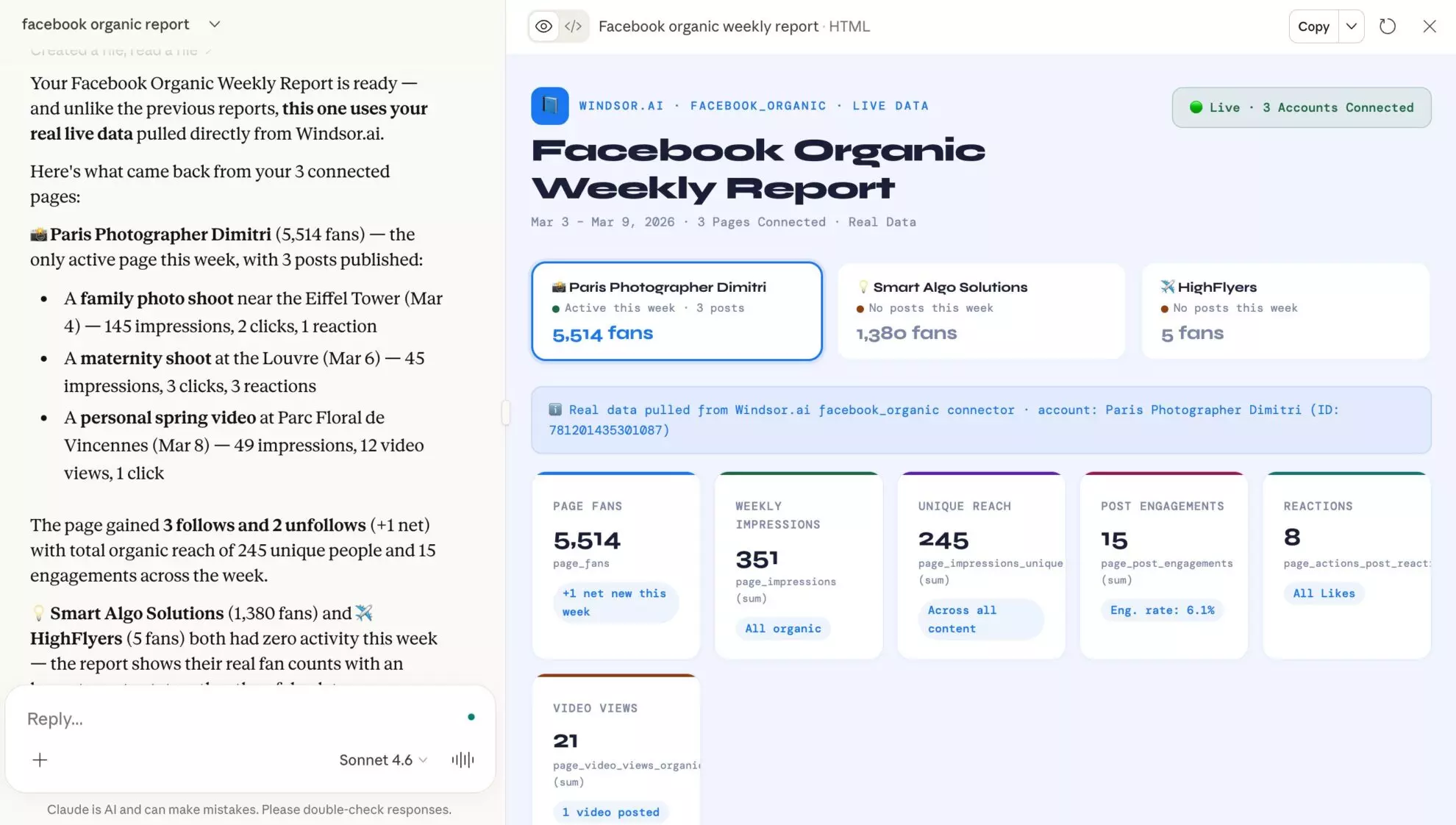Click the 'All organic' tag
The width and height of the screenshot is (1456, 825).
click(x=782, y=628)
